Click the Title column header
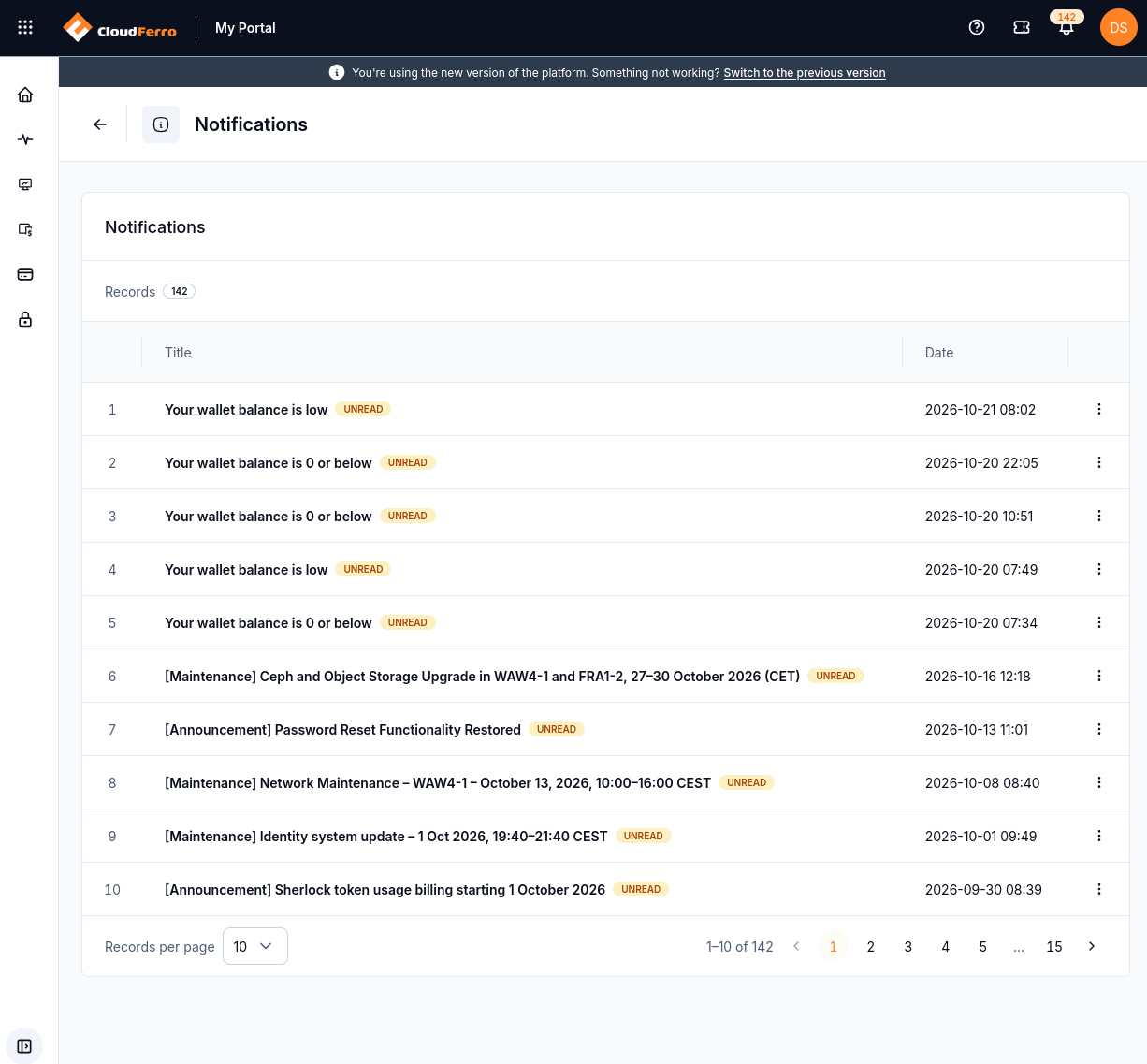1147x1064 pixels. coord(178,353)
